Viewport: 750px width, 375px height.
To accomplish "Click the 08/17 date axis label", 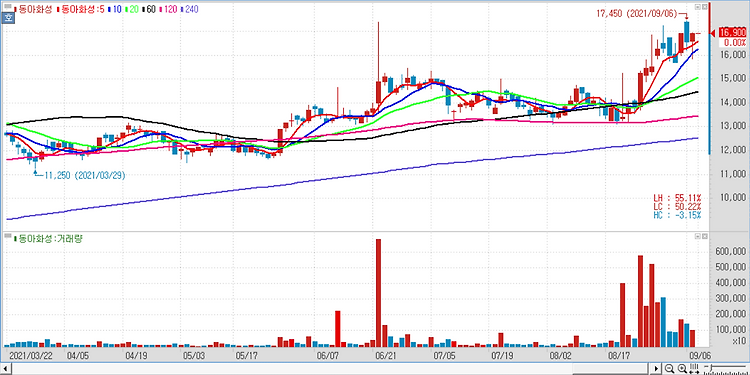I will coord(619,355).
